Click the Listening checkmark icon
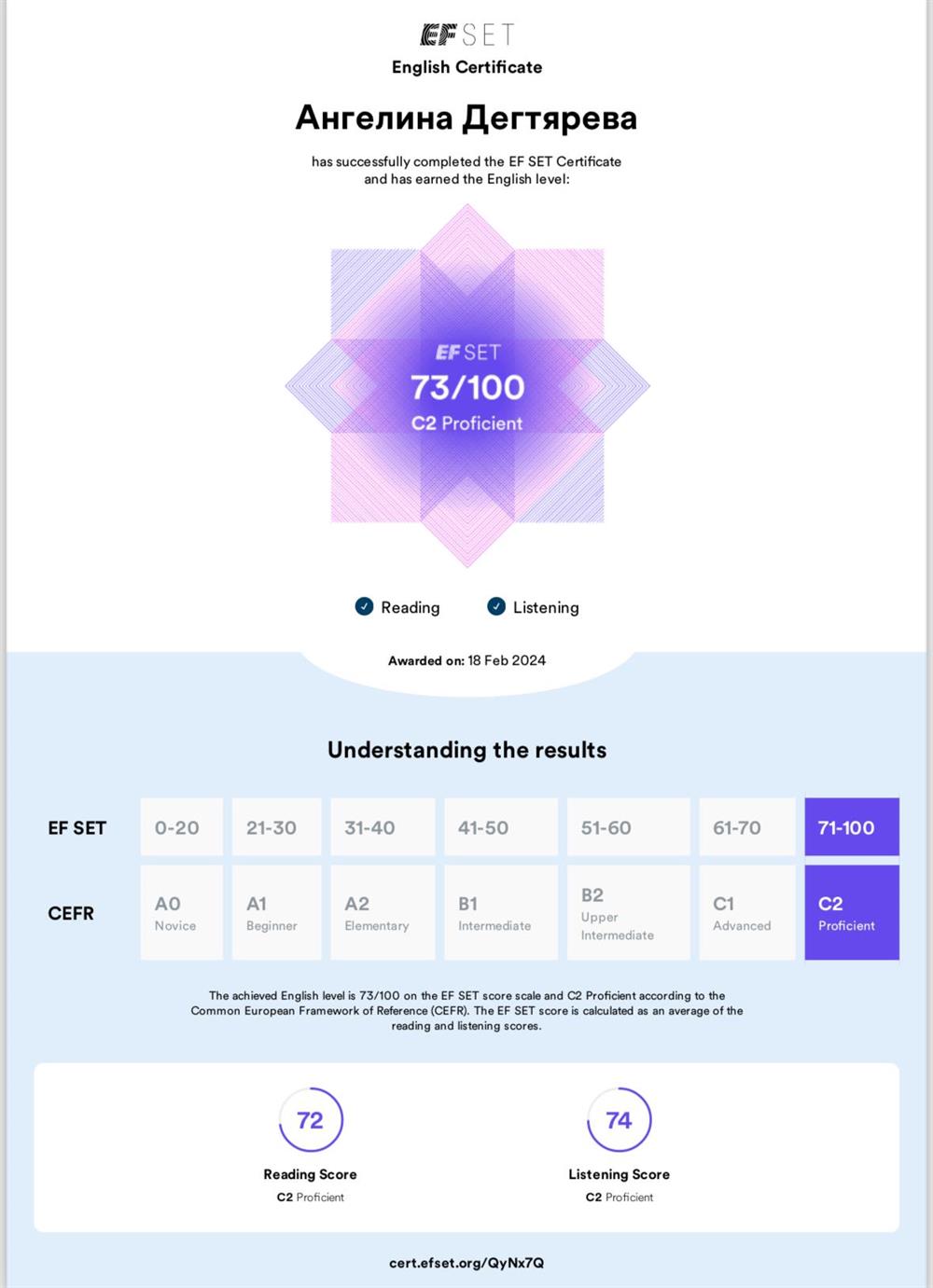Image resolution: width=933 pixels, height=1288 pixels. point(496,606)
